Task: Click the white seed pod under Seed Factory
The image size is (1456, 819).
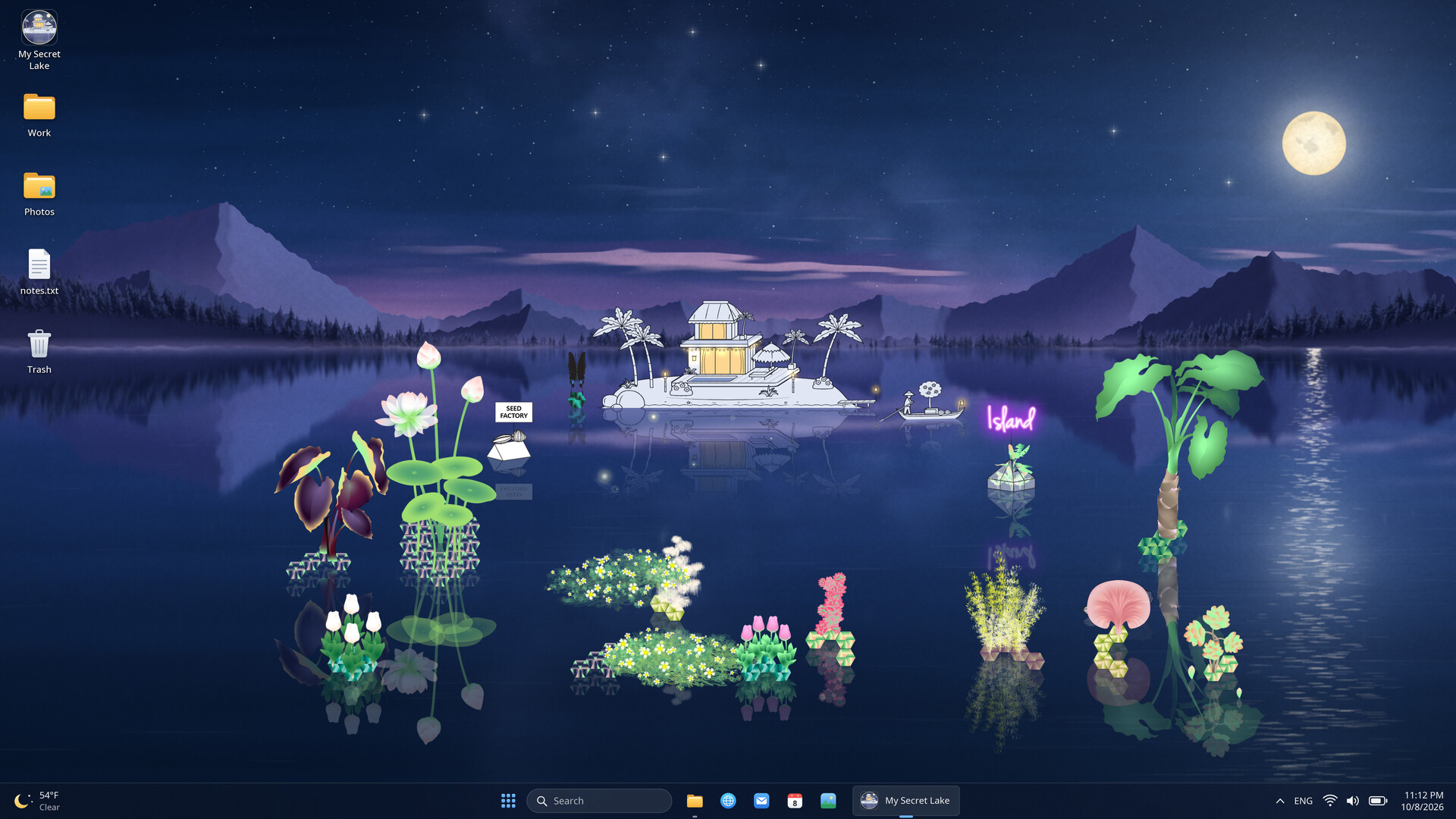Action: (509, 446)
